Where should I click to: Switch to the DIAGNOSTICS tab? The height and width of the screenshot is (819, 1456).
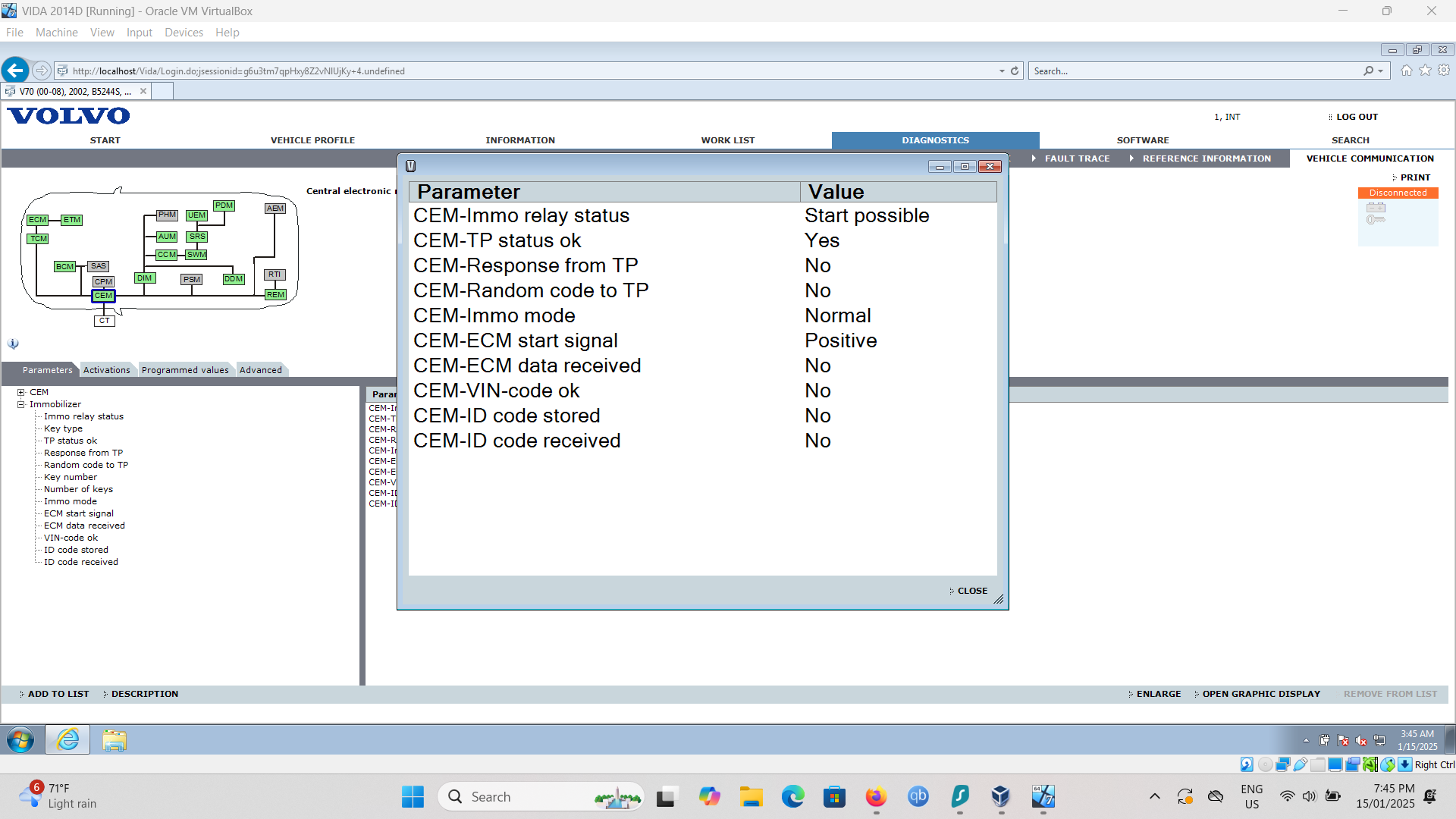[x=935, y=140]
